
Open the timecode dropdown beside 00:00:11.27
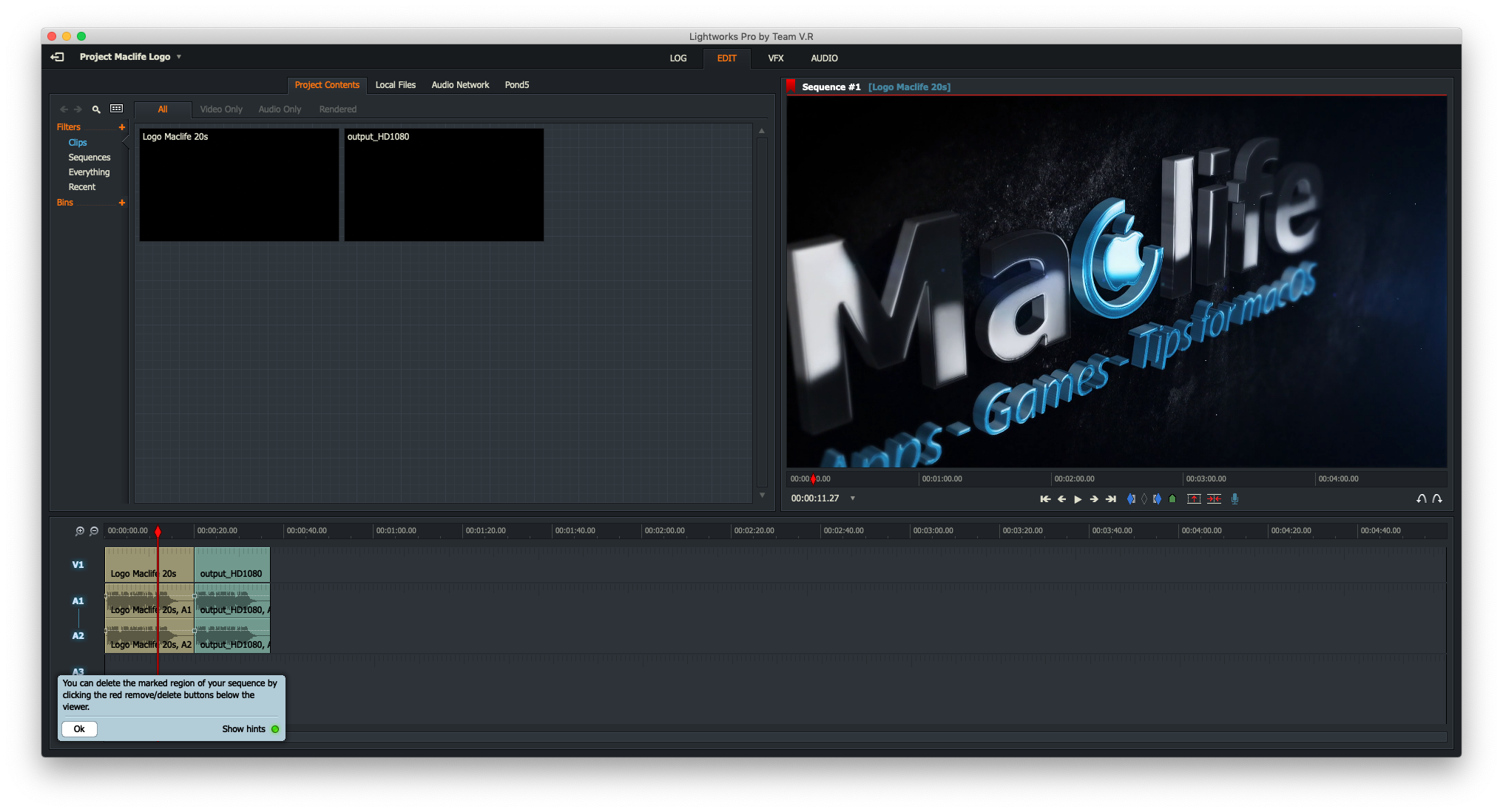point(853,498)
